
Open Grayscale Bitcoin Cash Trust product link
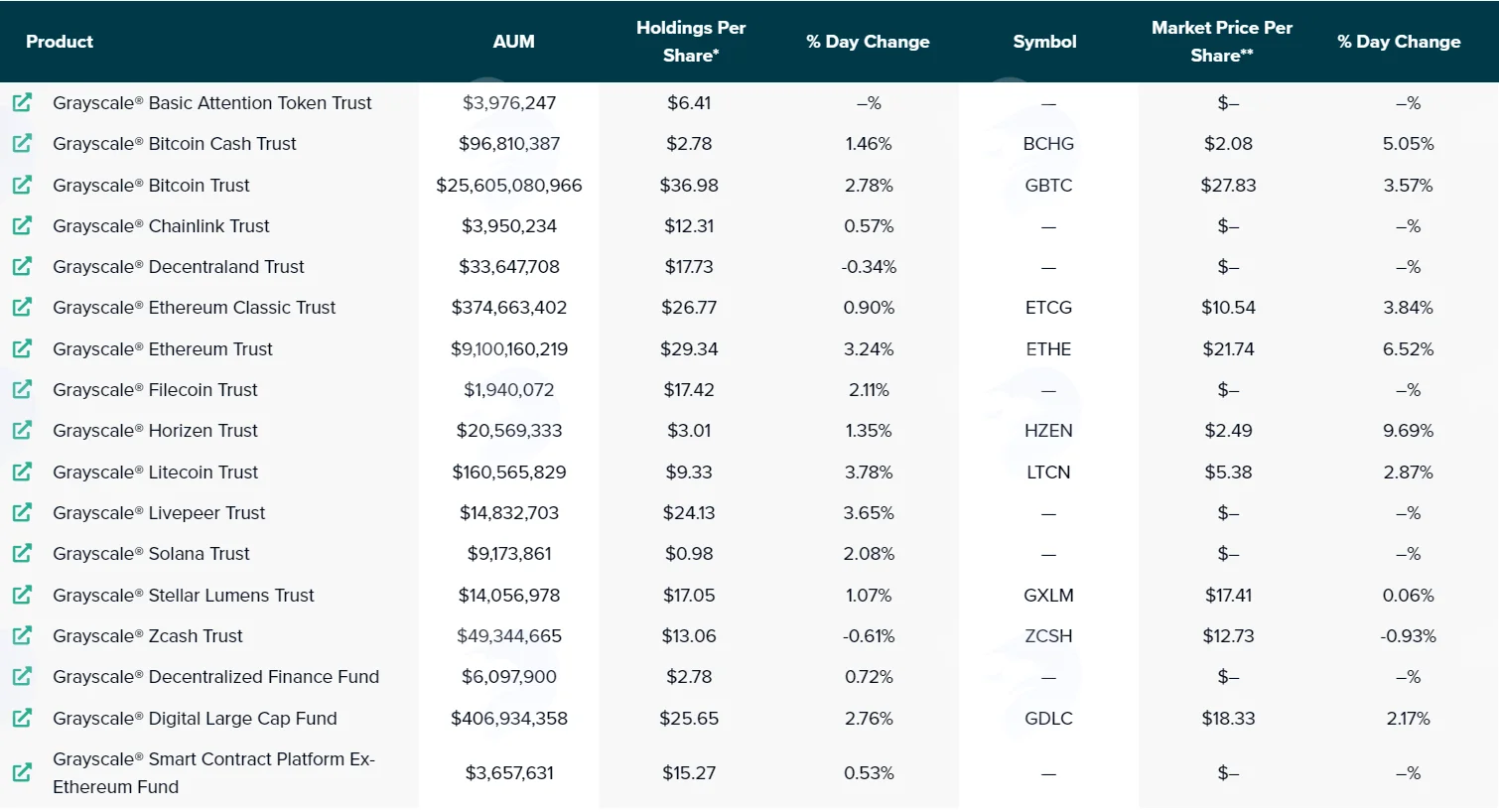175,144
